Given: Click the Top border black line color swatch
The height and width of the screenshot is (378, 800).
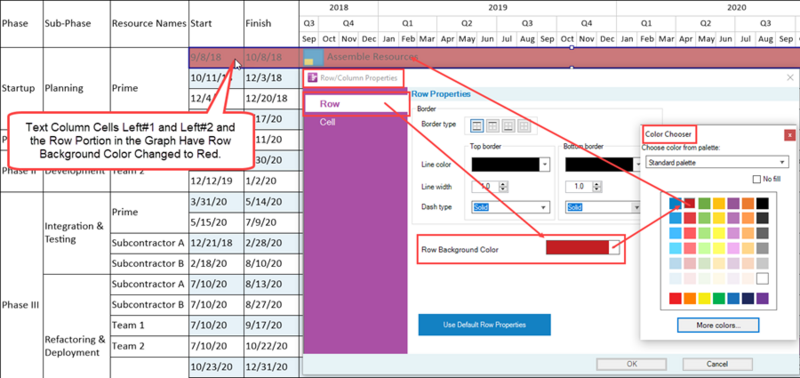Looking at the screenshot, I should (x=505, y=164).
